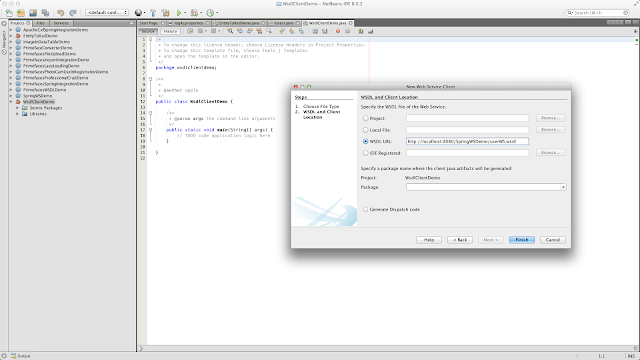Click the New File toolbar icon
Viewport: 640px width, 360px height.
point(9,13)
